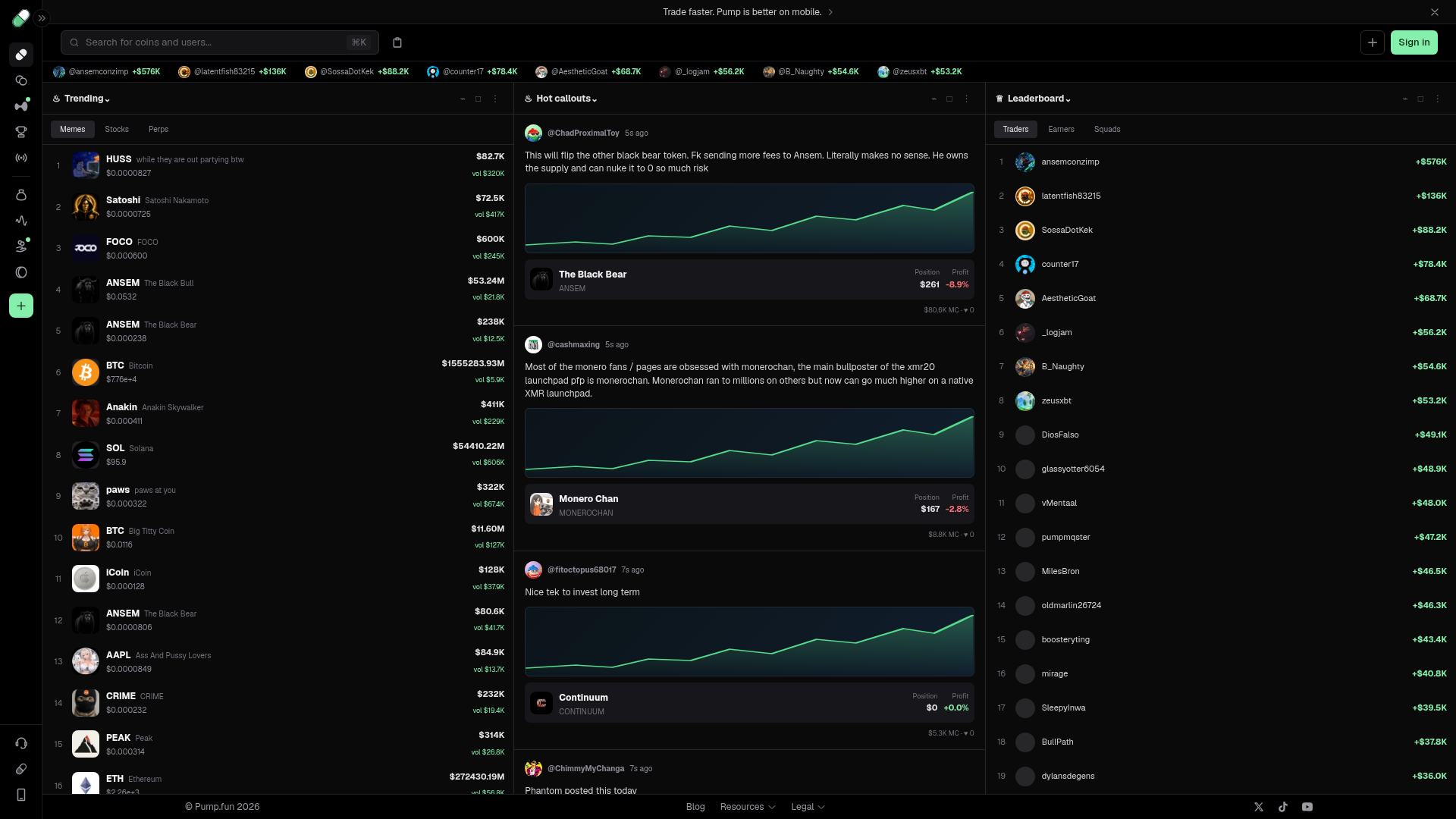The width and height of the screenshot is (1456, 819).
Task: Expand the Leaderboard panel dropdown
Action: (x=1039, y=99)
